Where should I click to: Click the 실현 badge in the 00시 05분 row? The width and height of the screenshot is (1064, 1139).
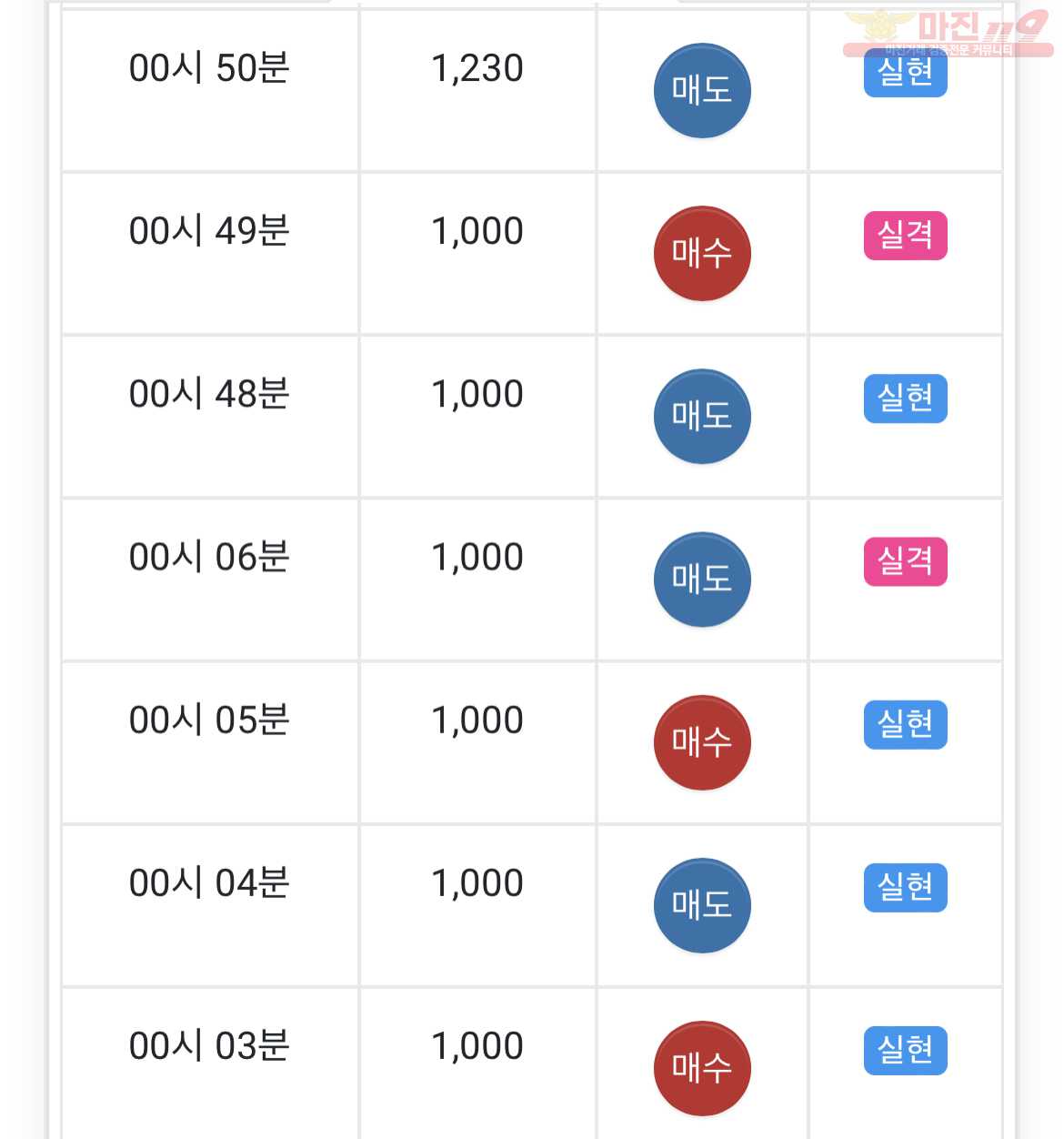tap(905, 724)
